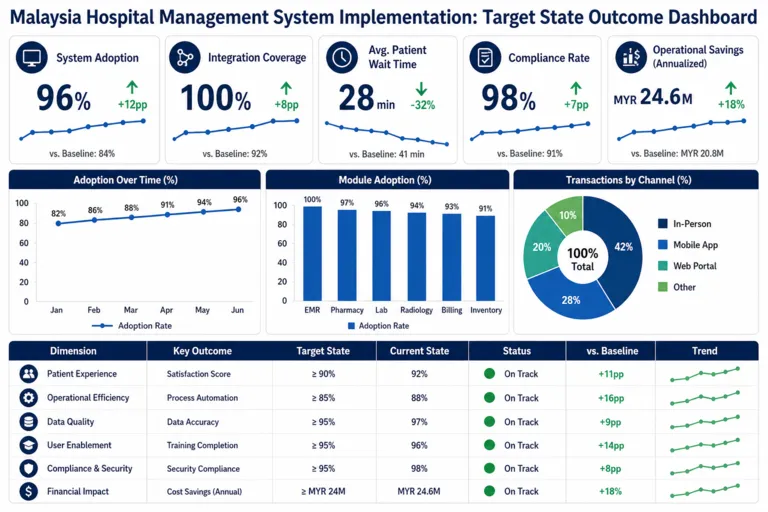Image resolution: width=768 pixels, height=512 pixels.
Task: Click the Financial Impact trend sparkline
Action: (705, 491)
